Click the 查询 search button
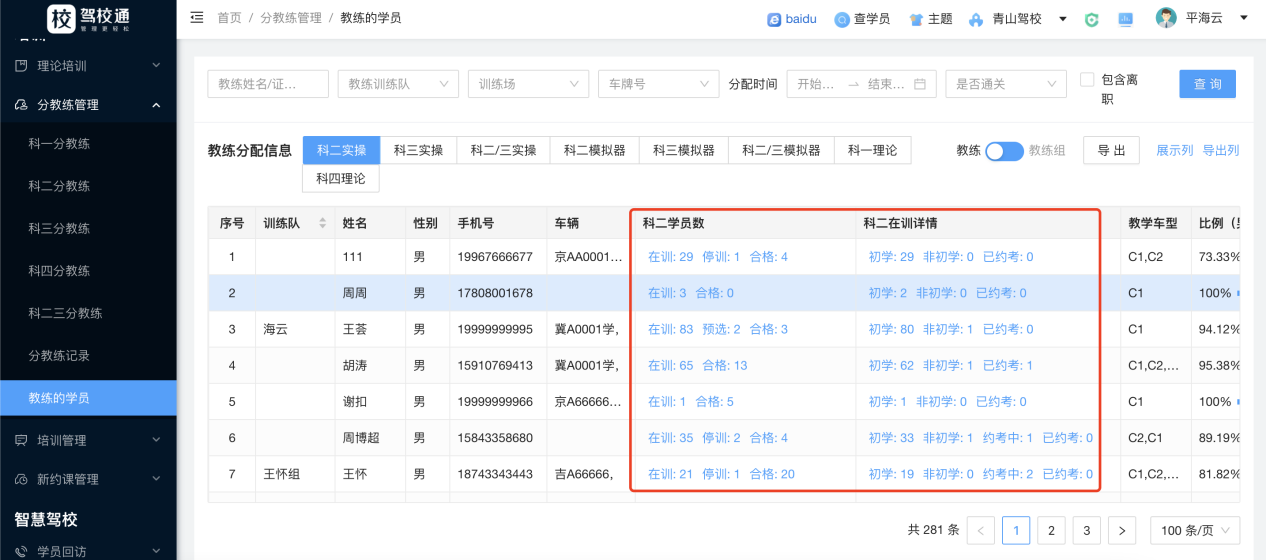 tap(1207, 84)
